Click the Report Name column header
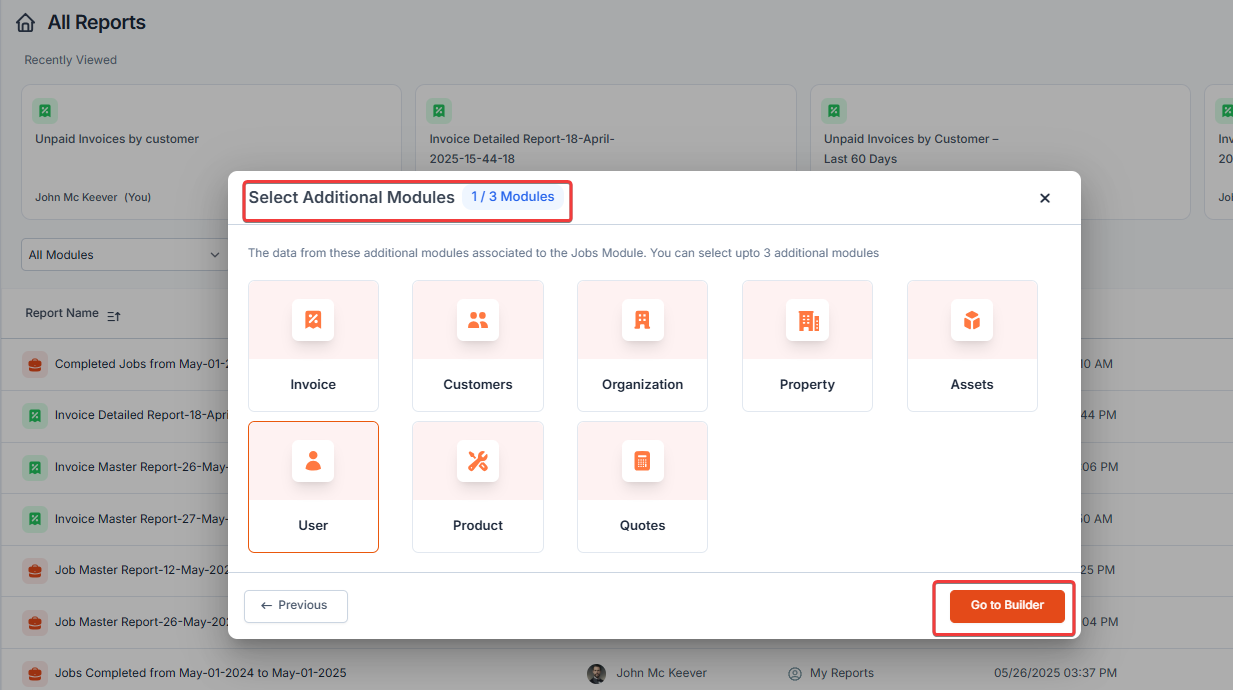The width and height of the screenshot is (1233, 690). tap(62, 313)
